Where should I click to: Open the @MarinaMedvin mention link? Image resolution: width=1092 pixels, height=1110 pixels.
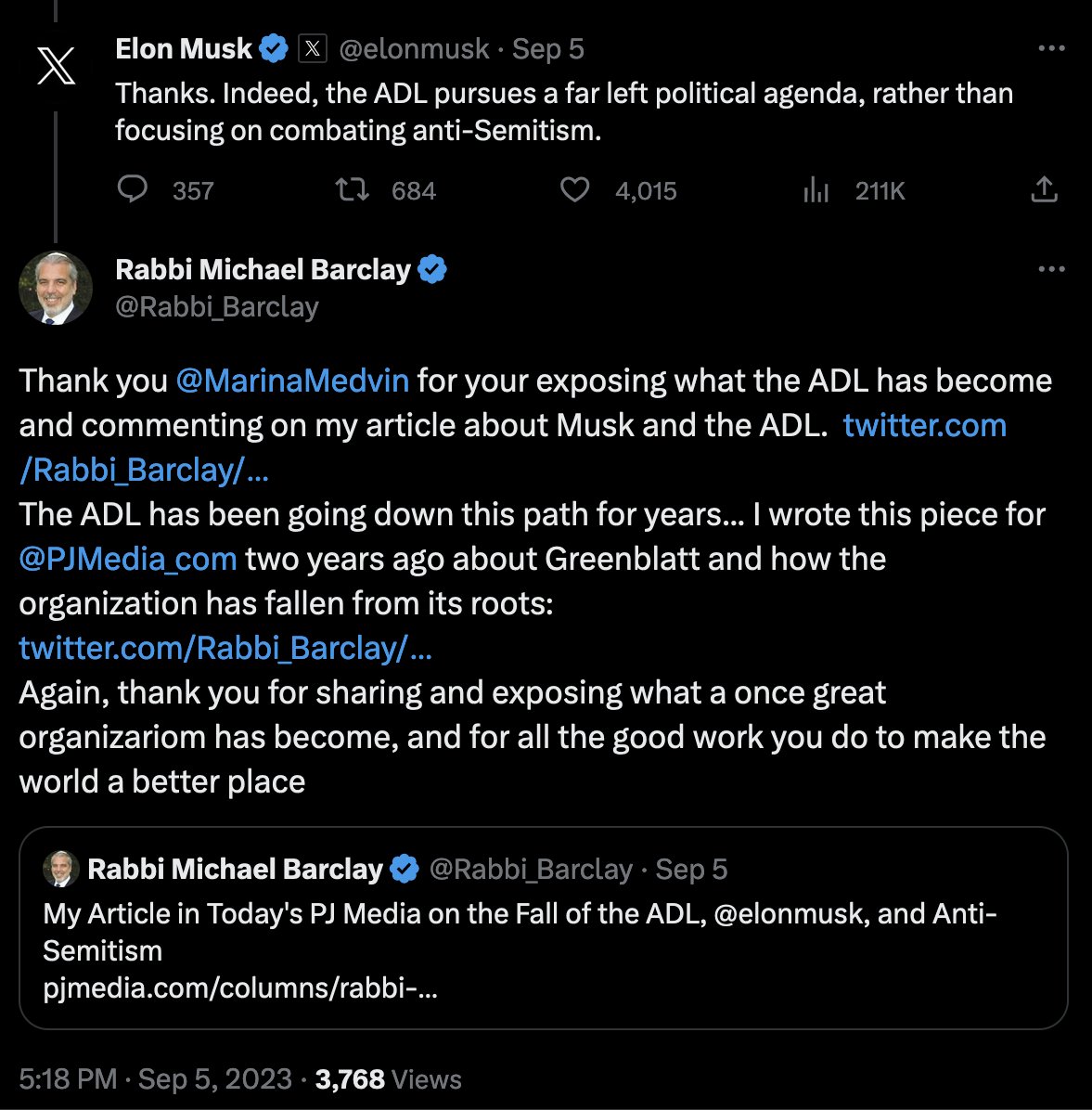pyautogui.click(x=292, y=381)
